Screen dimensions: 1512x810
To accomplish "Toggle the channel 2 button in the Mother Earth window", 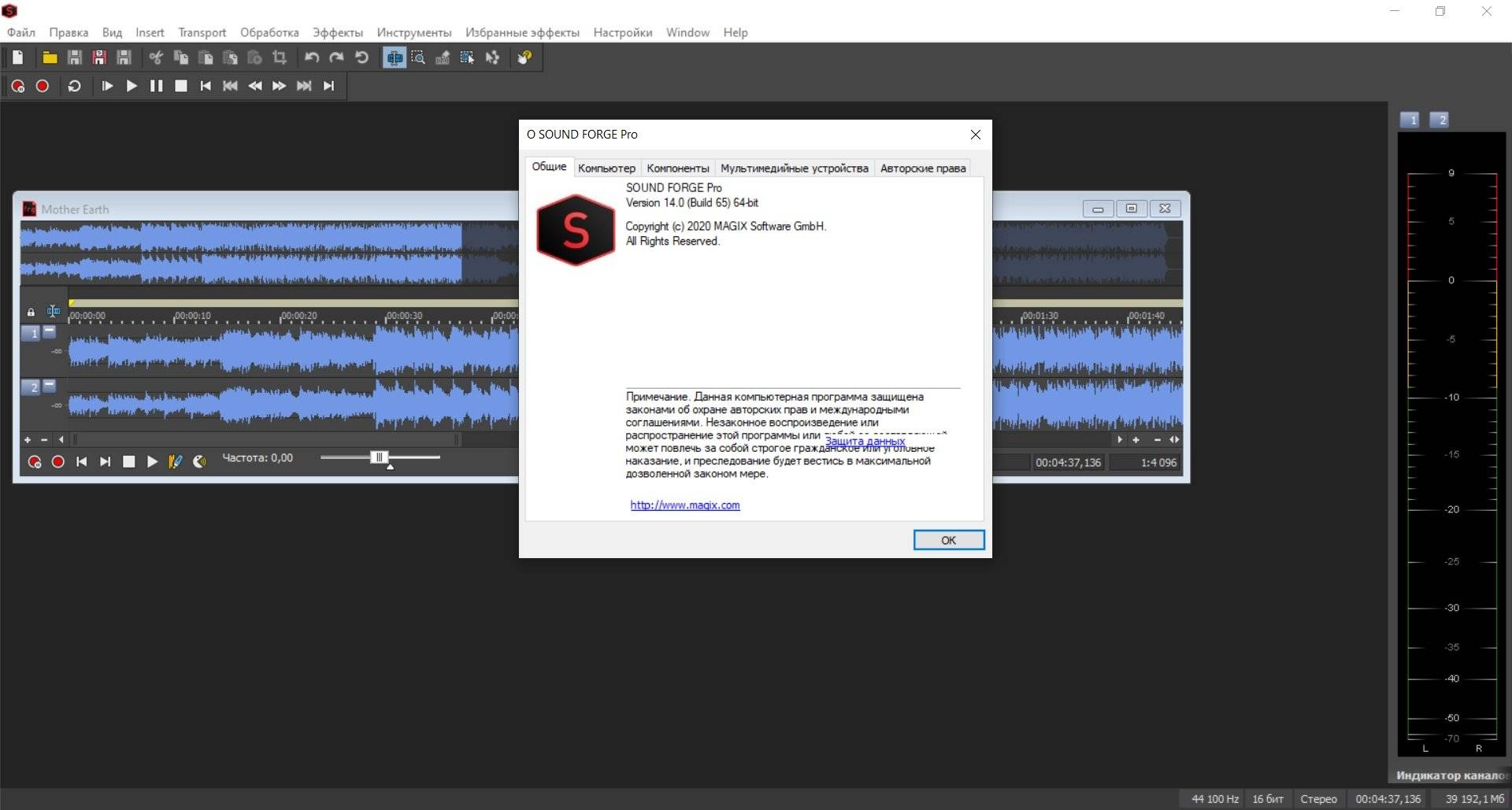I will pos(31,387).
